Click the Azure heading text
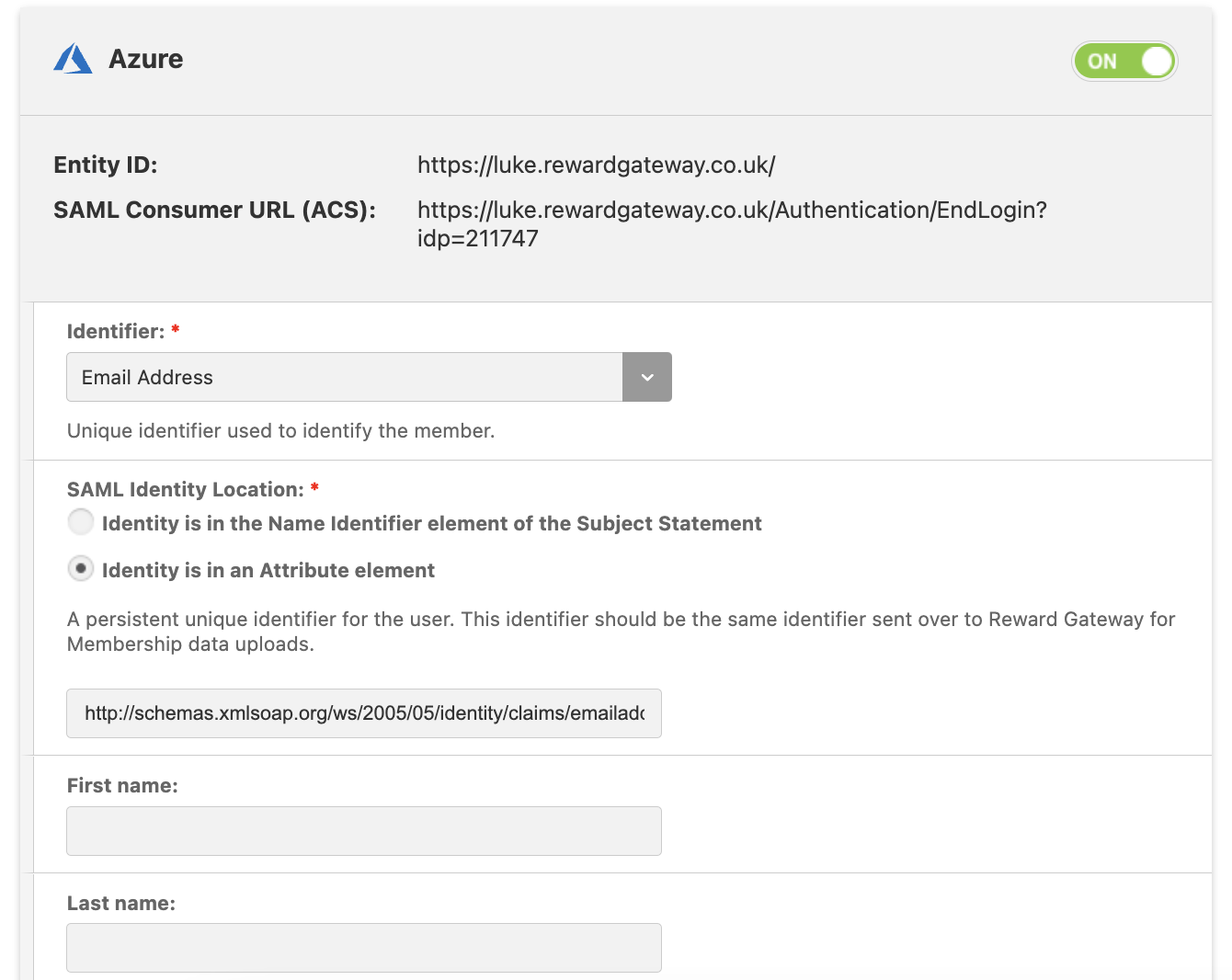The width and height of the screenshot is (1232, 980). (x=146, y=59)
